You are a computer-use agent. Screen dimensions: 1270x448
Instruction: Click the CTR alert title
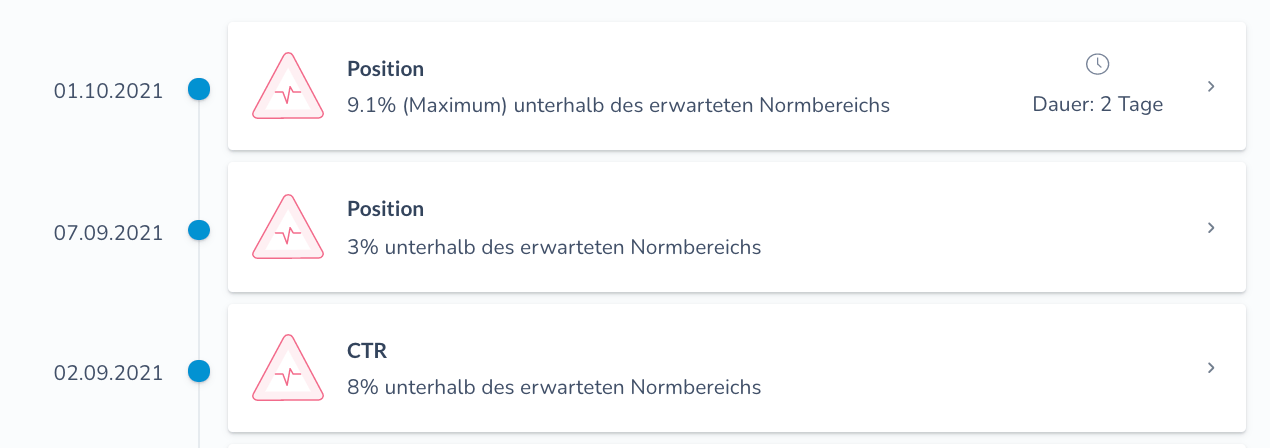[367, 351]
